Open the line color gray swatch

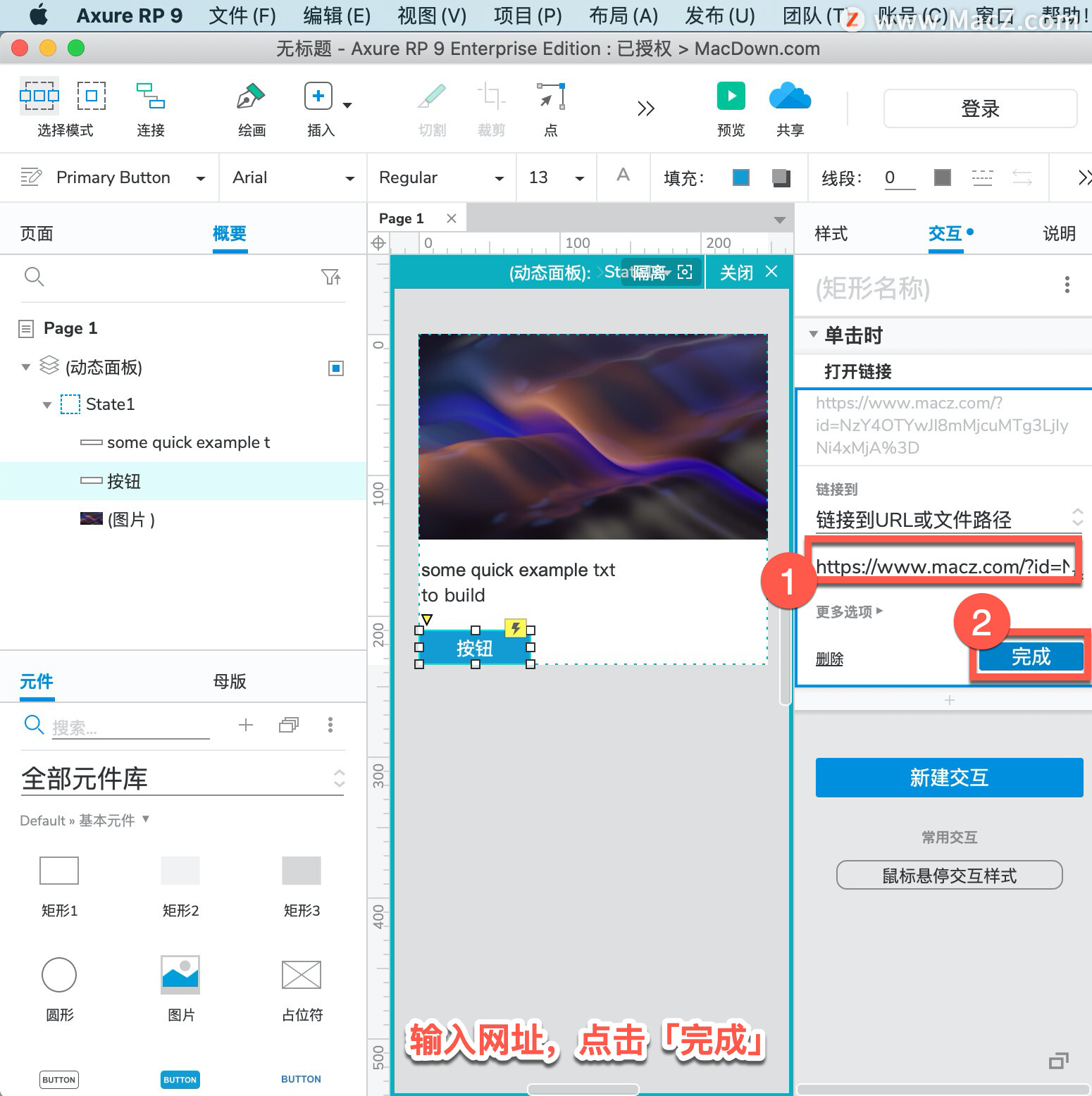(x=942, y=178)
